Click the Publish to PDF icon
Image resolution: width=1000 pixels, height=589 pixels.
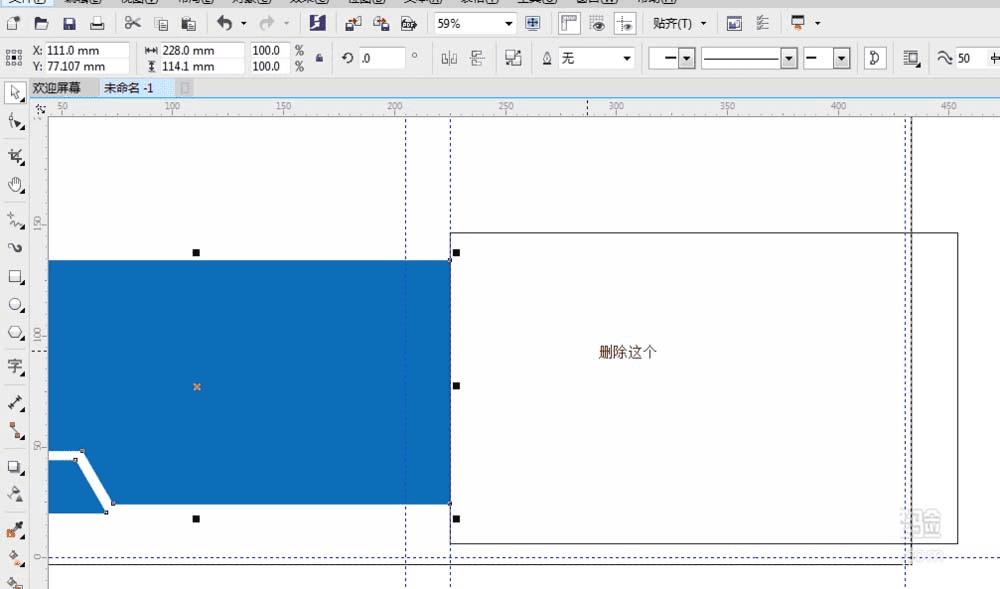pyautogui.click(x=408, y=23)
